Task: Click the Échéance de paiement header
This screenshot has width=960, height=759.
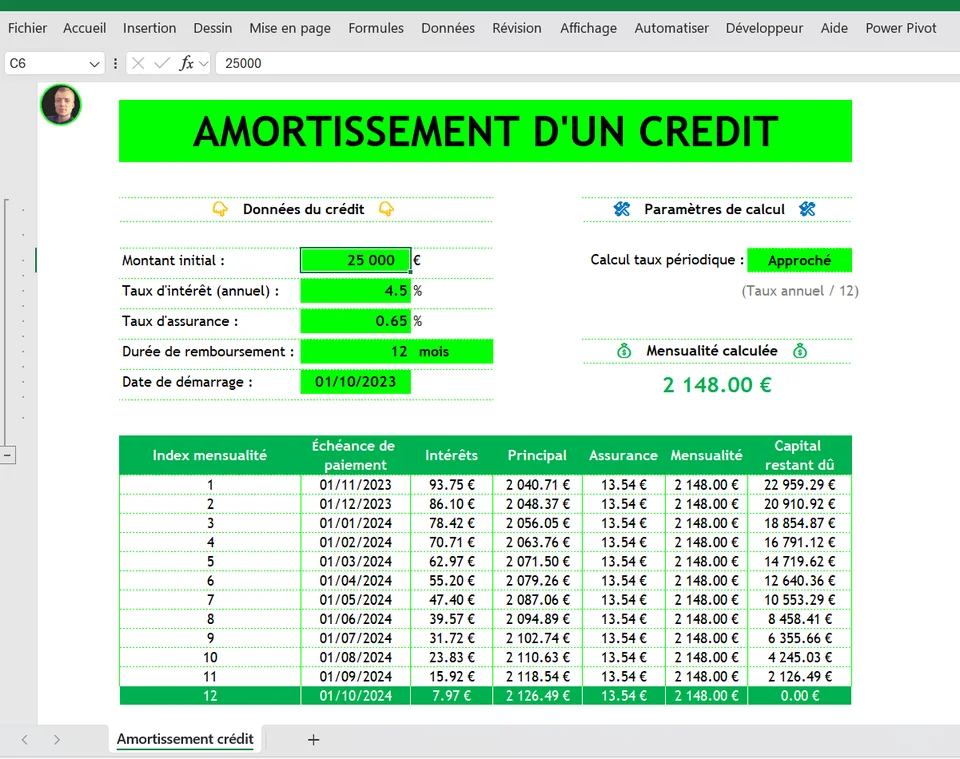Action: click(355, 455)
